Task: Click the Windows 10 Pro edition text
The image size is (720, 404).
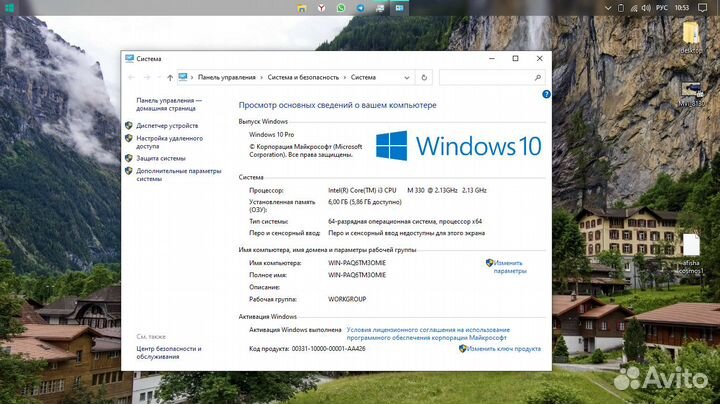Action: point(271,135)
